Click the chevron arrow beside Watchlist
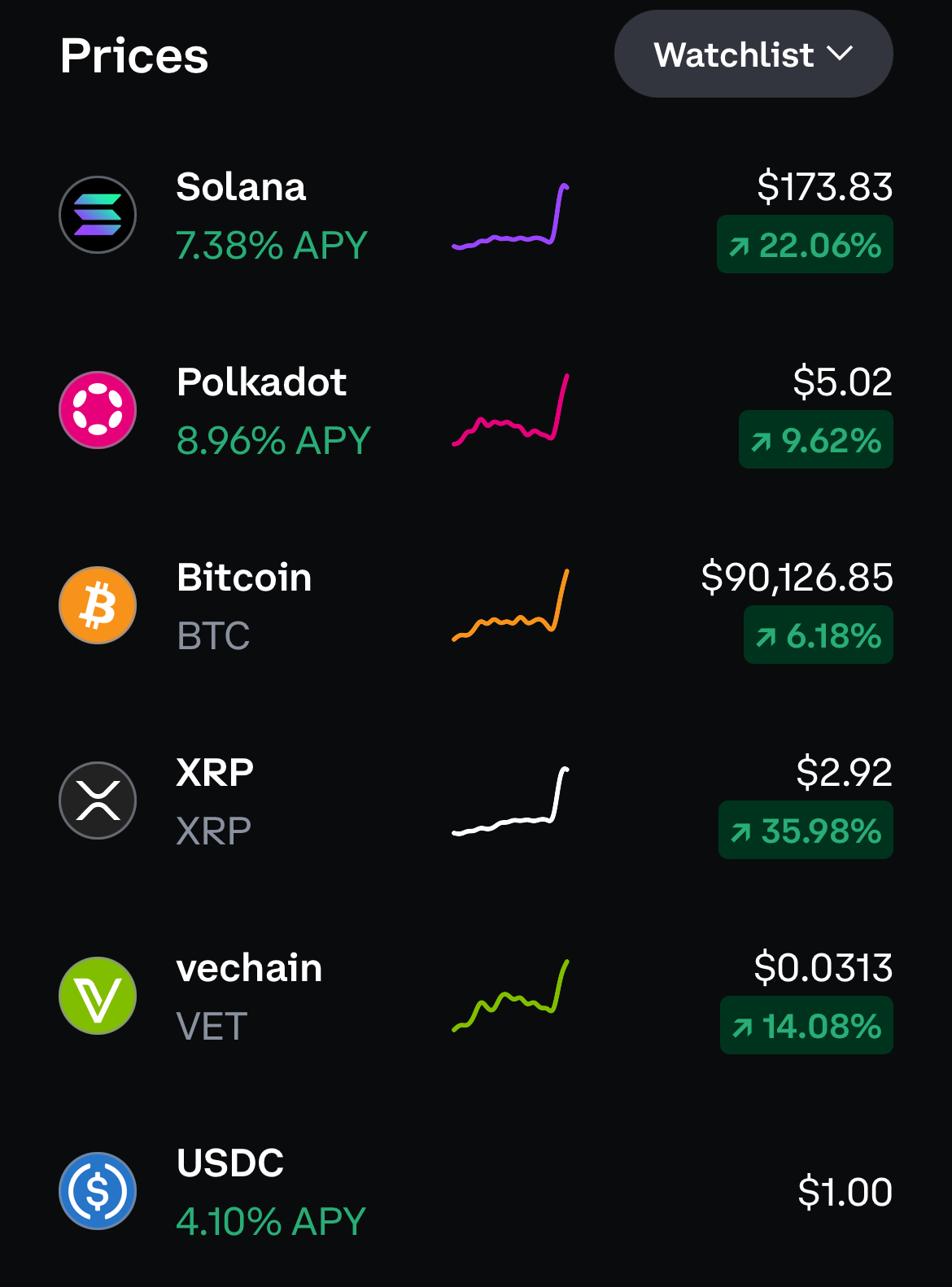 coord(840,54)
